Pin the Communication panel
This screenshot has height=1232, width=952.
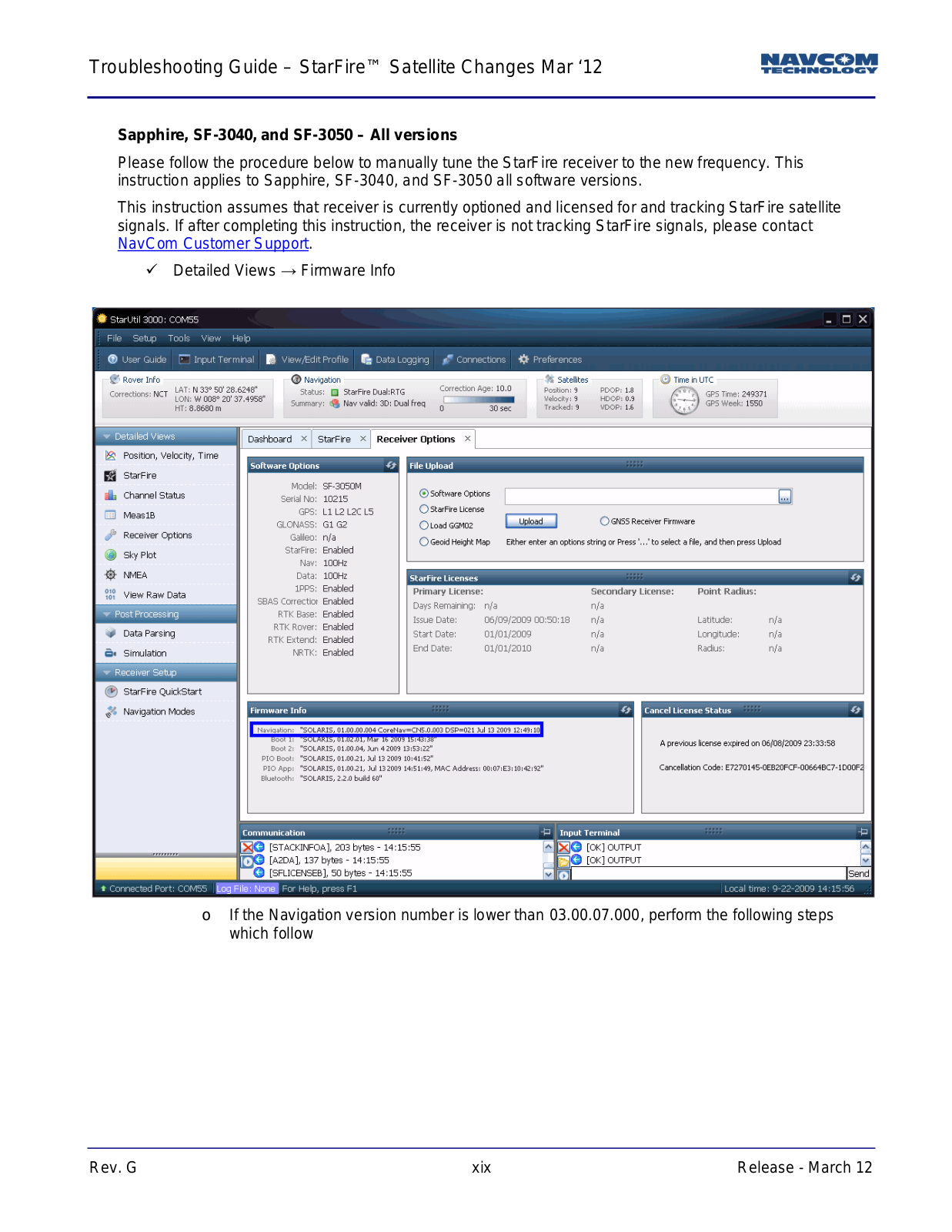coord(546,832)
